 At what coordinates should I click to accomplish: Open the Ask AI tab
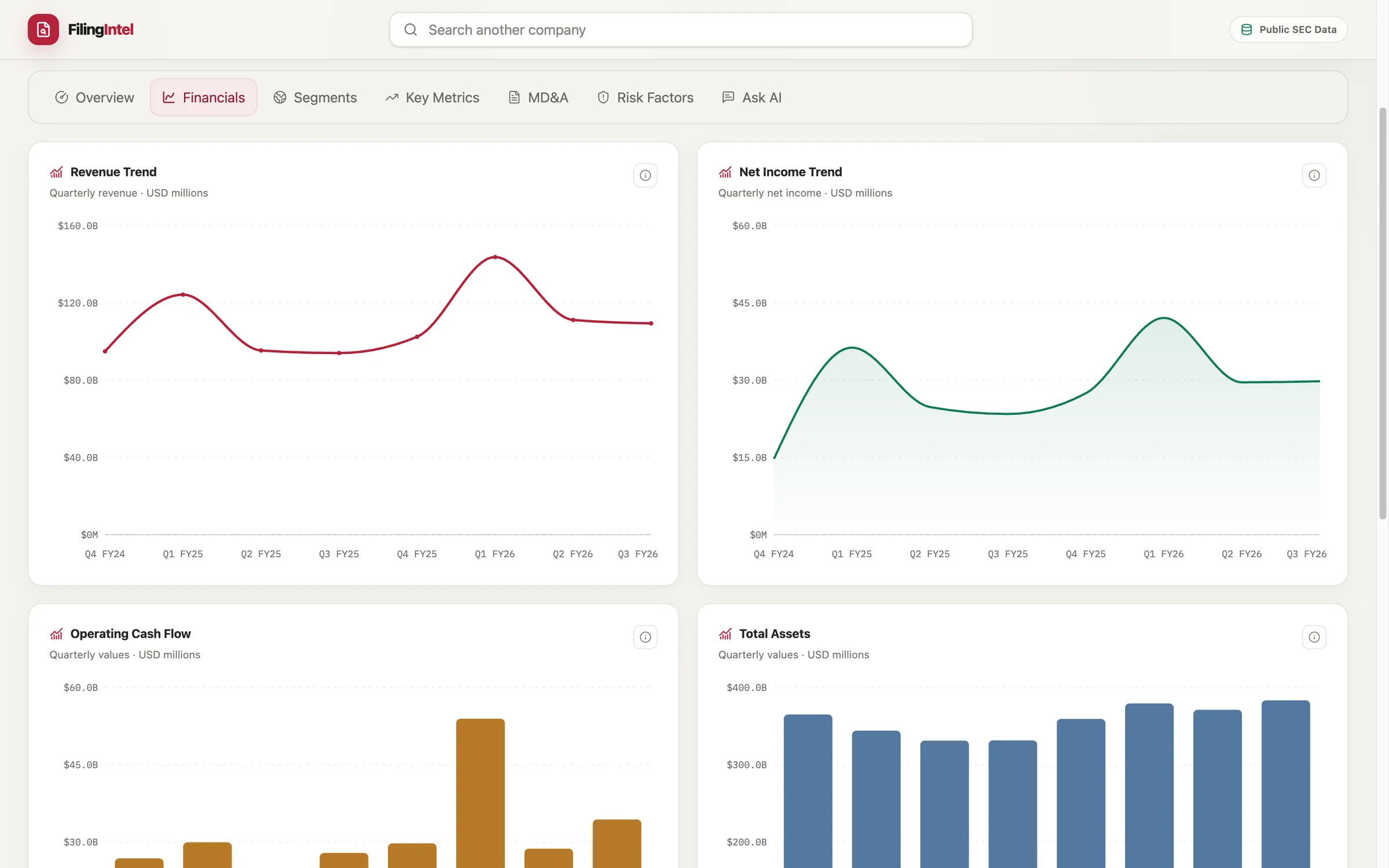[752, 97]
